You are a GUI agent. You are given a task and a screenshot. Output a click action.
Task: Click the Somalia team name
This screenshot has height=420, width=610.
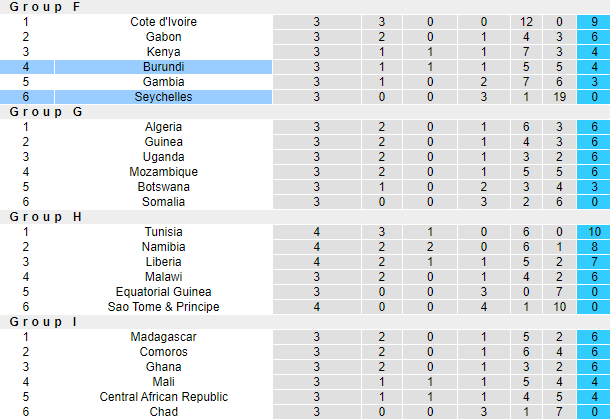click(x=163, y=202)
